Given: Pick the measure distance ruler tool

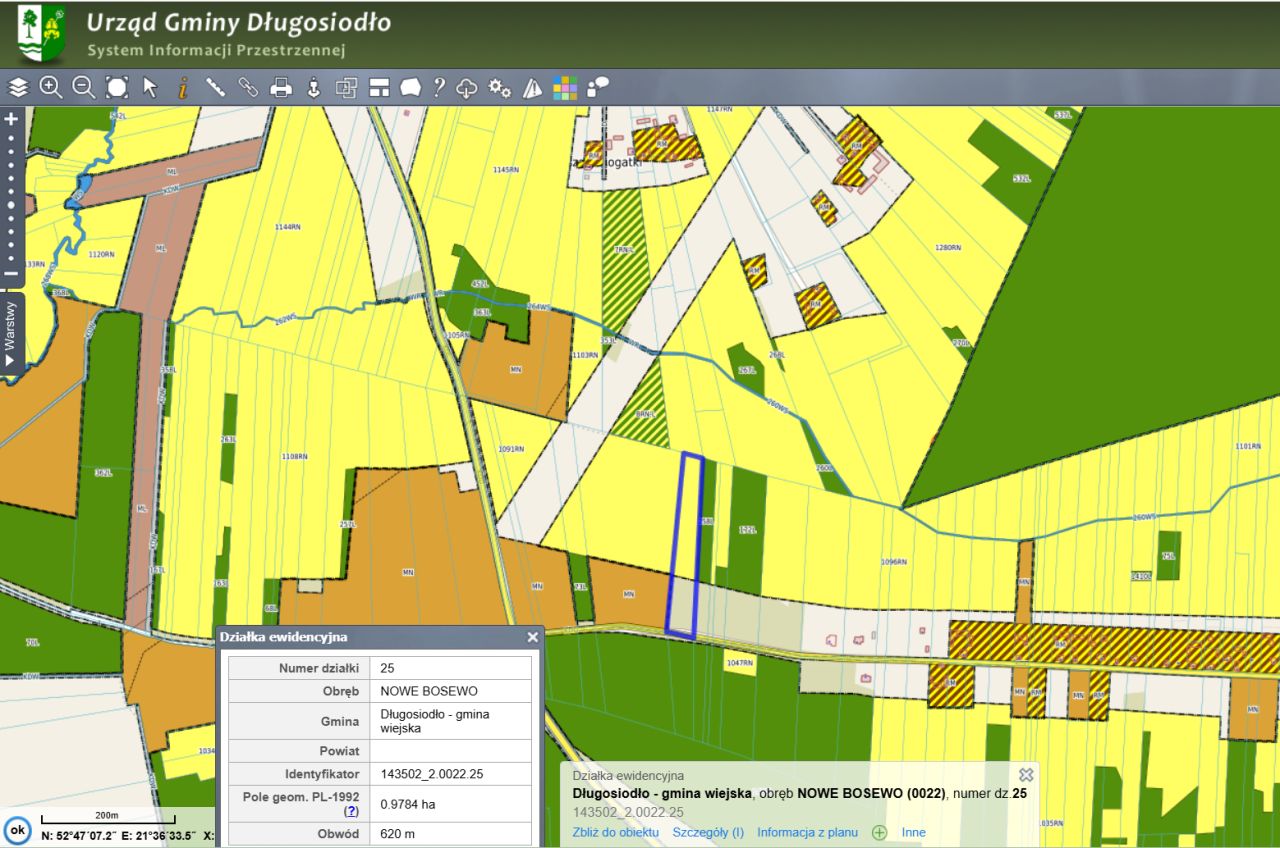Looking at the screenshot, I should coord(215,88).
